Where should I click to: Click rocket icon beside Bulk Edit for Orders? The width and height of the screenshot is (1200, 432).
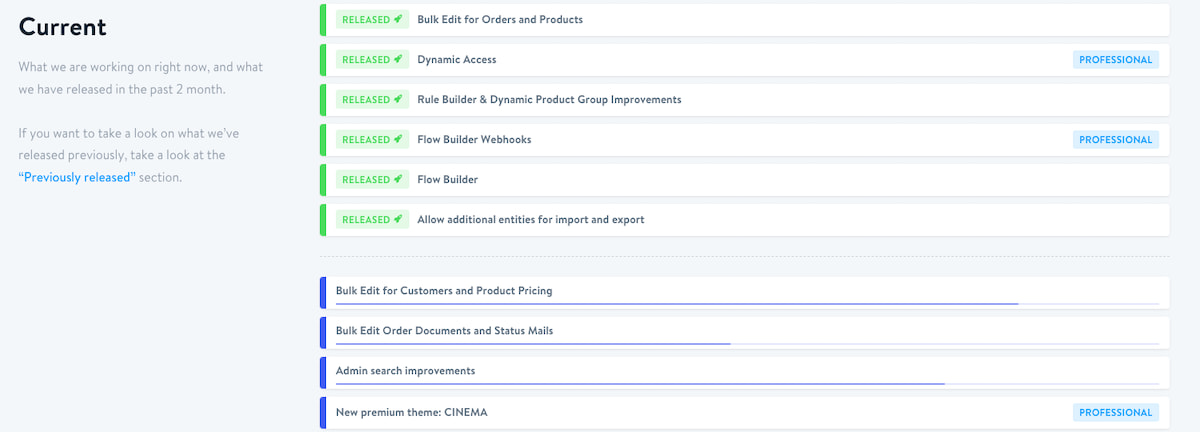(x=398, y=19)
